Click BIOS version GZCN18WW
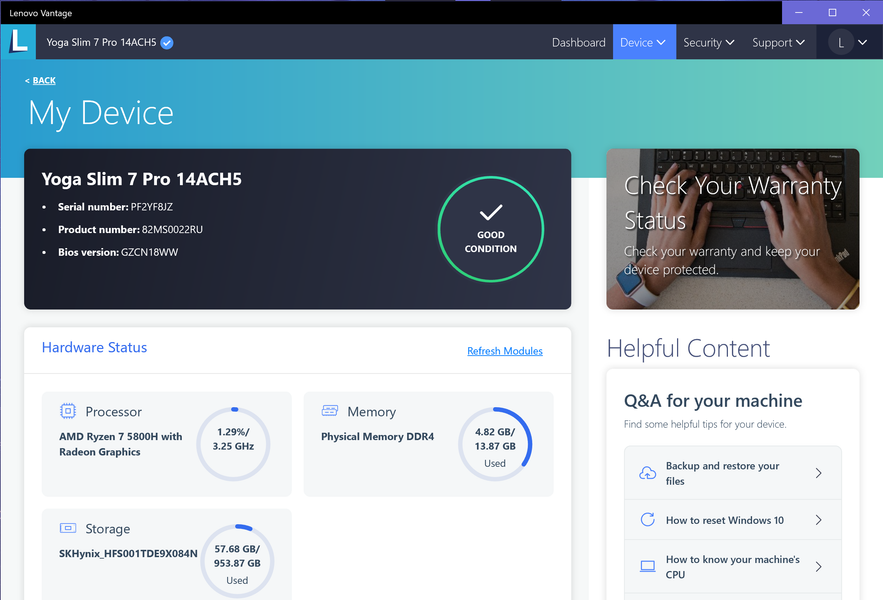 point(149,252)
